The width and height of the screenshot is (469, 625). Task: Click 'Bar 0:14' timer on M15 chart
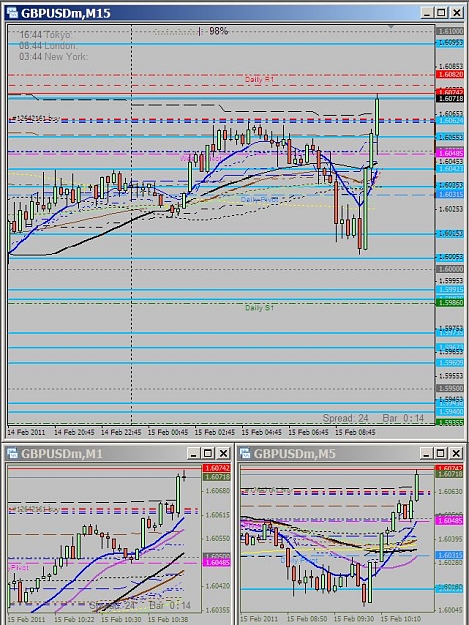coord(403,418)
